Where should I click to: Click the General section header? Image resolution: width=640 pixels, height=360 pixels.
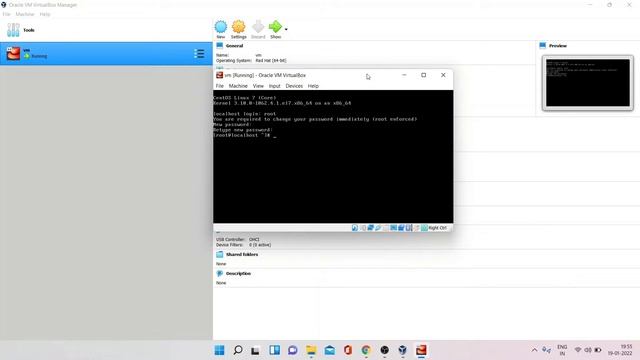coord(234,46)
